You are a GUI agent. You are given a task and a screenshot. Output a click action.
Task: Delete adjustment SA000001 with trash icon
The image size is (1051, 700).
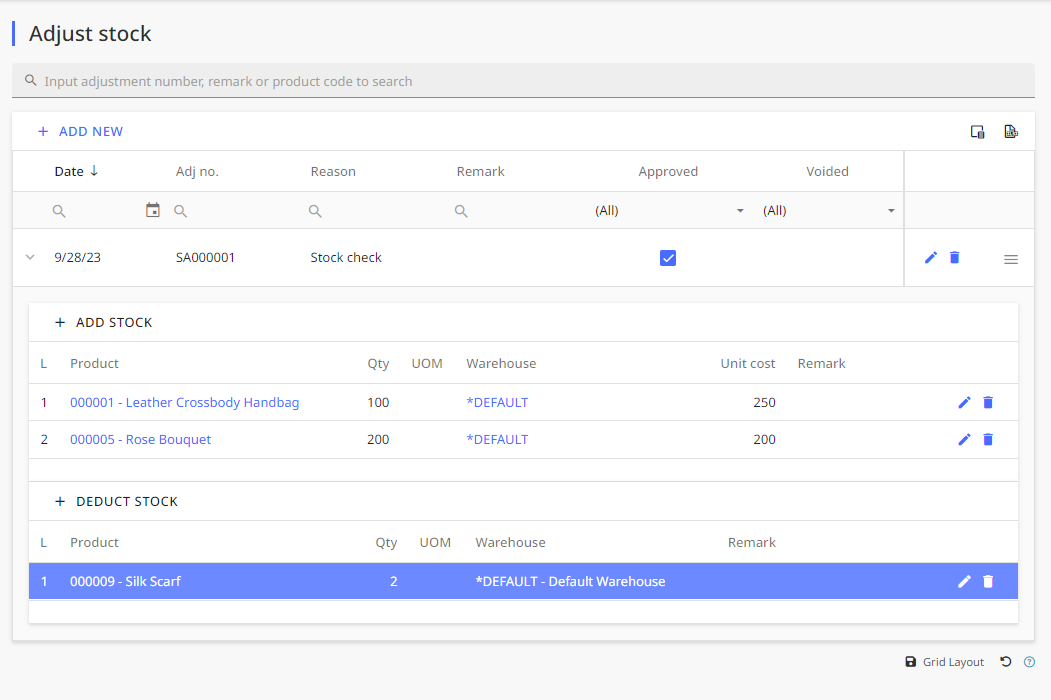coord(954,257)
